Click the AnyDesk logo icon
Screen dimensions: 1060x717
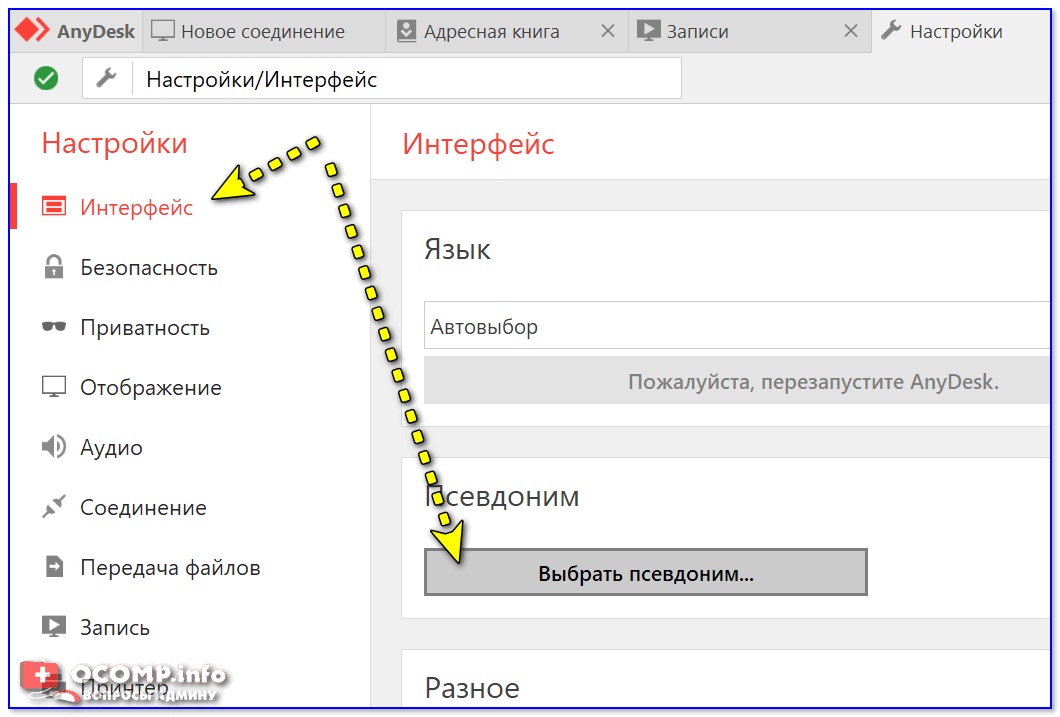(x=32, y=30)
